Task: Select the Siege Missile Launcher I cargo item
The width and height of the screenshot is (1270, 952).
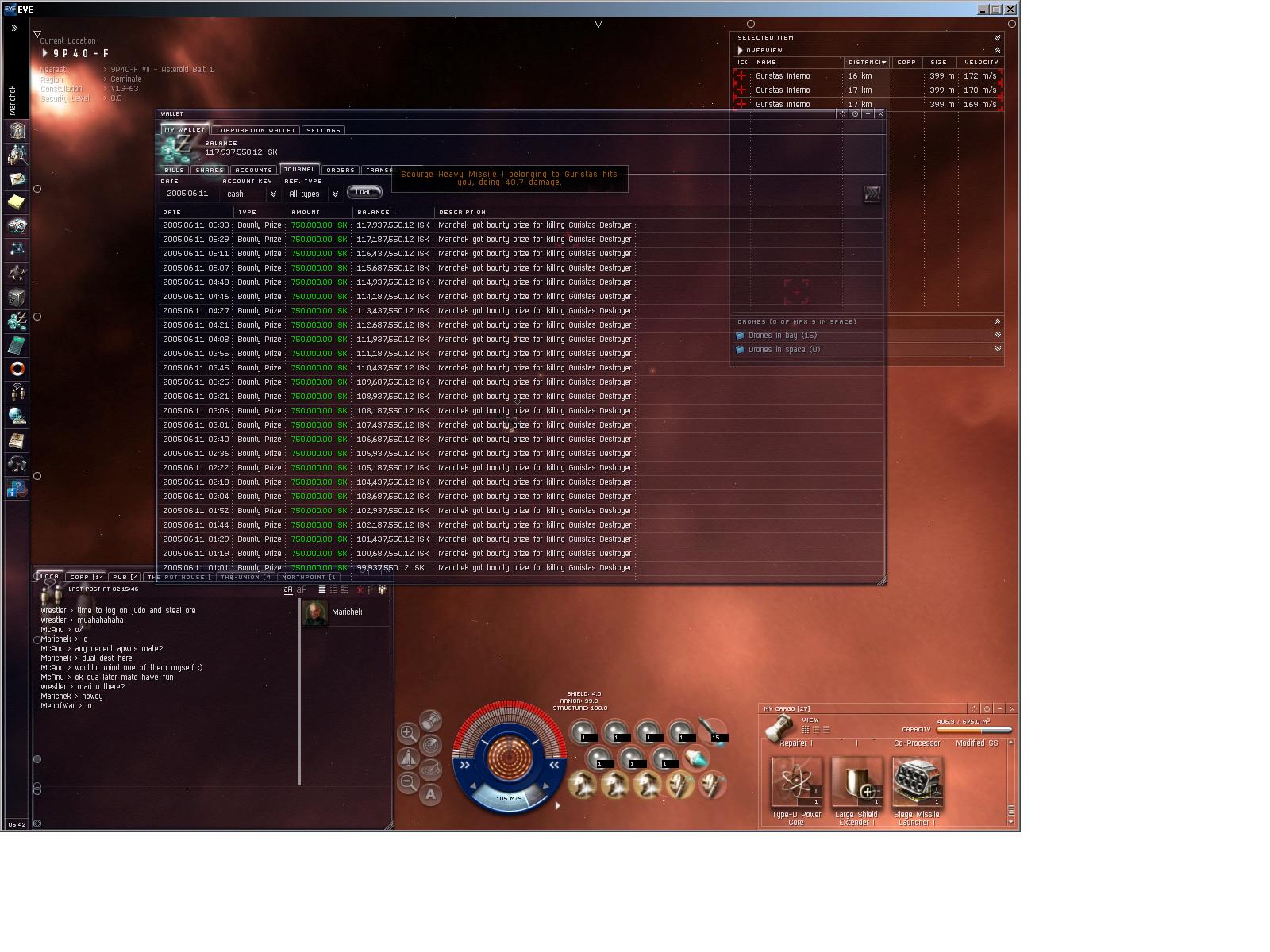Action: [x=917, y=791]
